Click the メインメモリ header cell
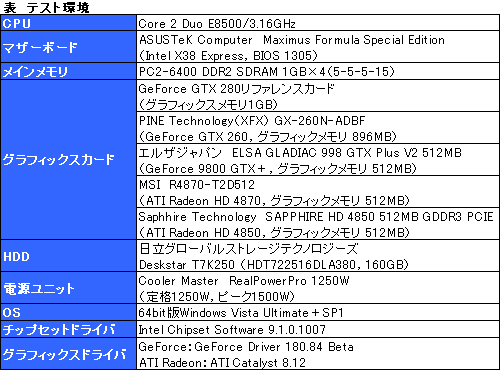Screen dimensions: 500x370 pos(69,71)
